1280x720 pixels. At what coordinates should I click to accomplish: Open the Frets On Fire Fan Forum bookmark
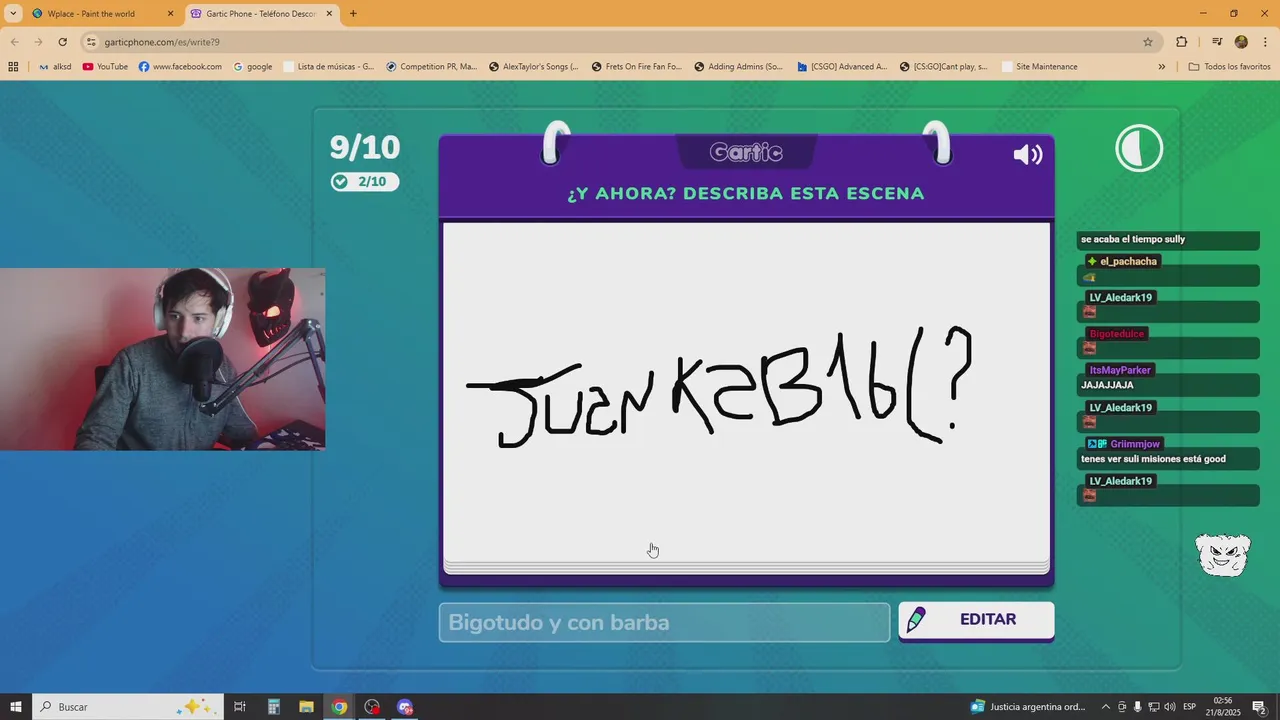[636, 67]
